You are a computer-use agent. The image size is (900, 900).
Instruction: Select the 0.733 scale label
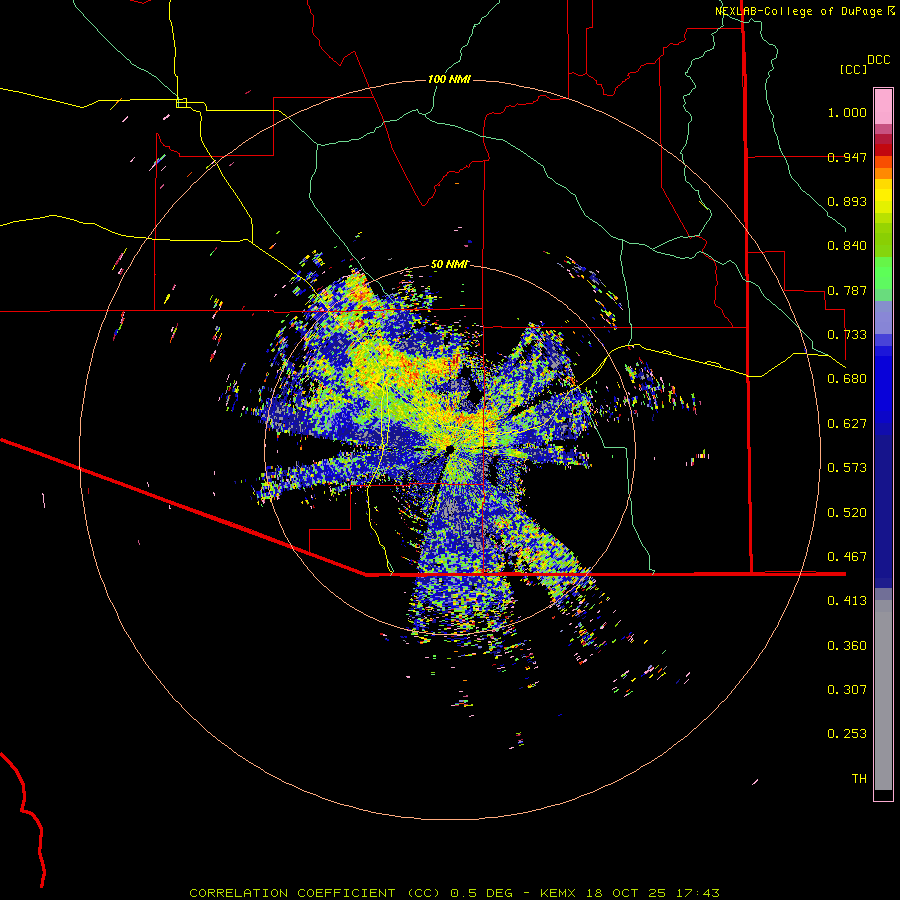tap(847, 335)
